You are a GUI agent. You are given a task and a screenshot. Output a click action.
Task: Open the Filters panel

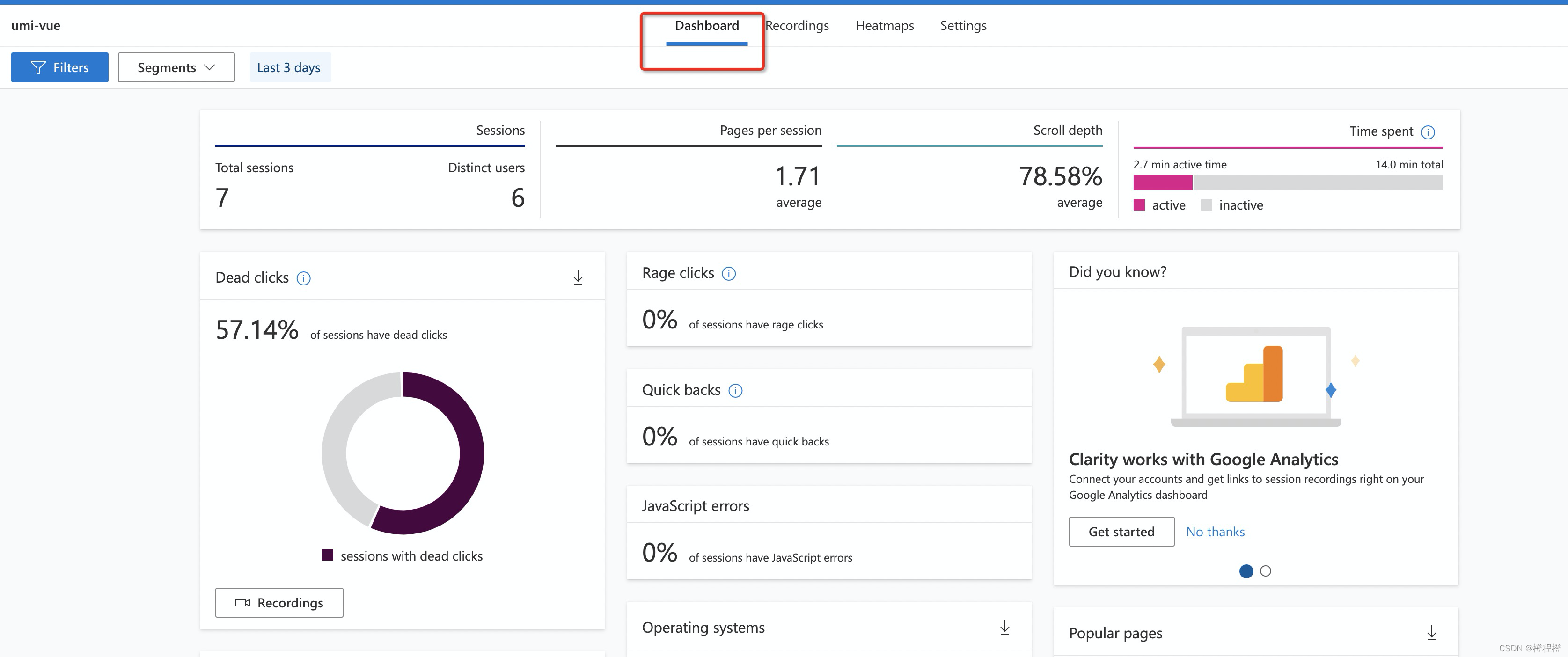59,67
